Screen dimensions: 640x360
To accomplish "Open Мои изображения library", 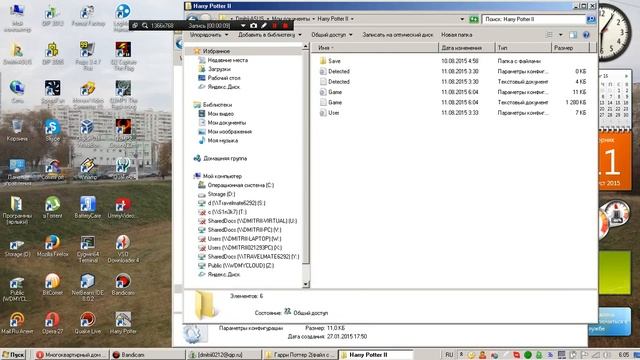I will click(229, 132).
